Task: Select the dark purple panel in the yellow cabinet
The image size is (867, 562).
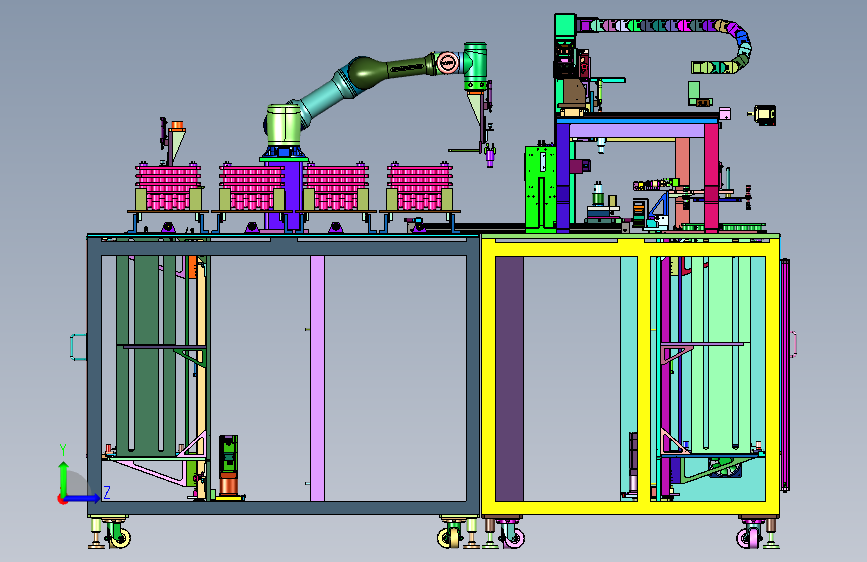Action: click(x=509, y=379)
